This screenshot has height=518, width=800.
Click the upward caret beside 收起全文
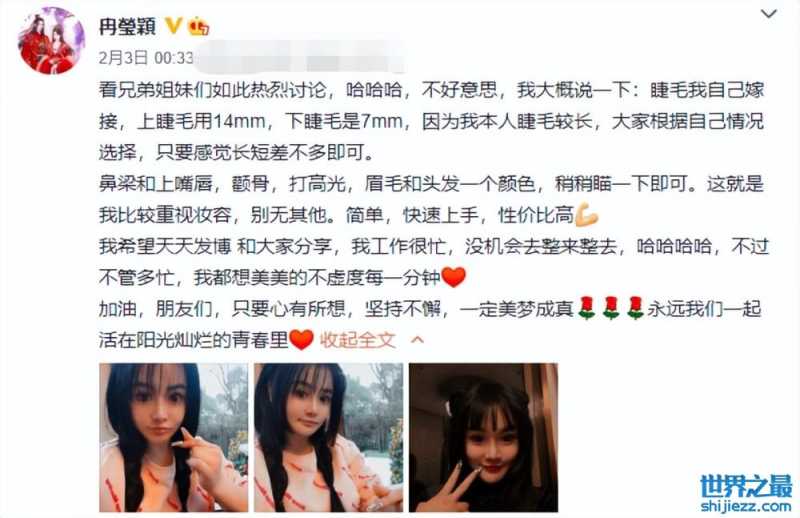pos(417,340)
